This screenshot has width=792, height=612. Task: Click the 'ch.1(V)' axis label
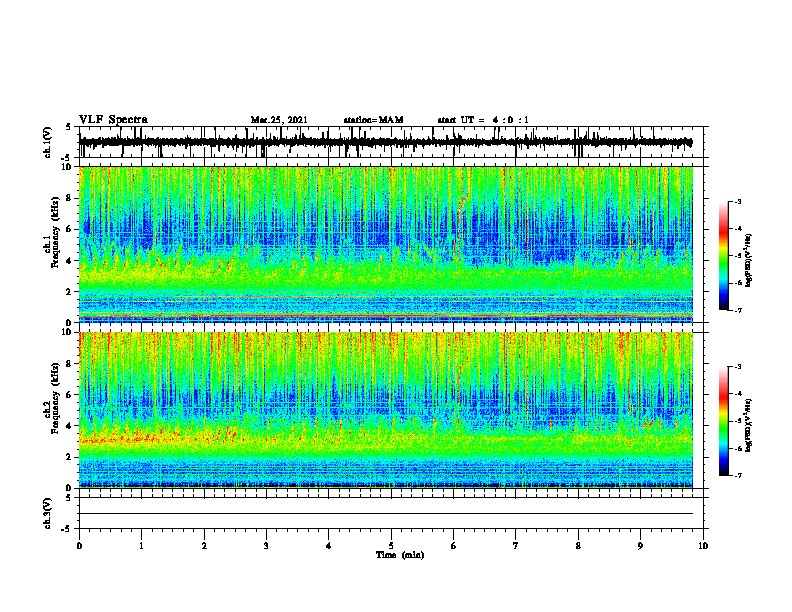coord(47,142)
